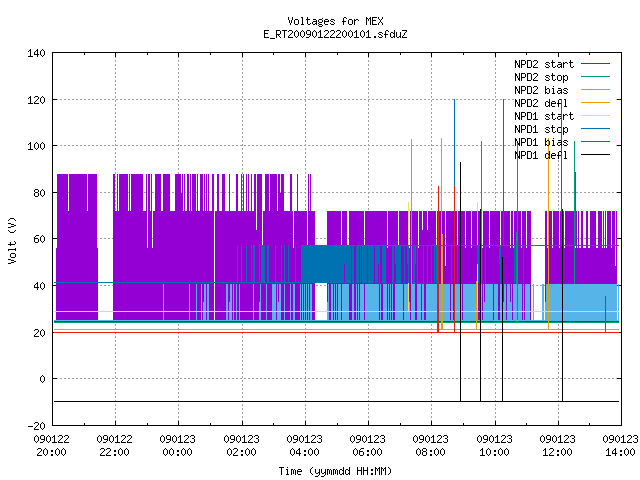Click the '090122 20:00' time tick label
This screenshot has height=480, width=640.
51,446
